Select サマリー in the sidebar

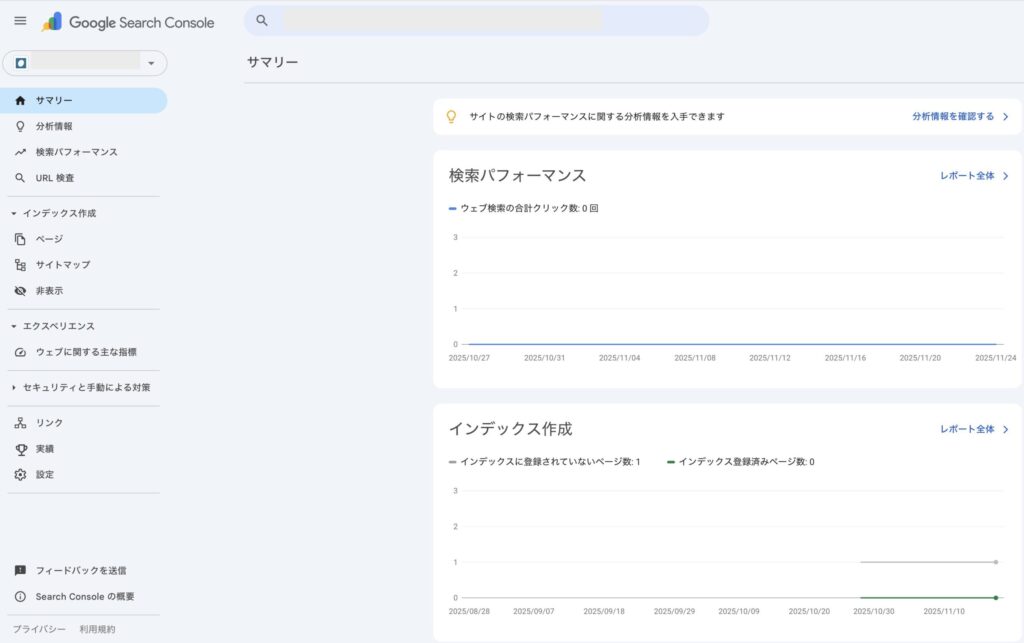[x=54, y=100]
